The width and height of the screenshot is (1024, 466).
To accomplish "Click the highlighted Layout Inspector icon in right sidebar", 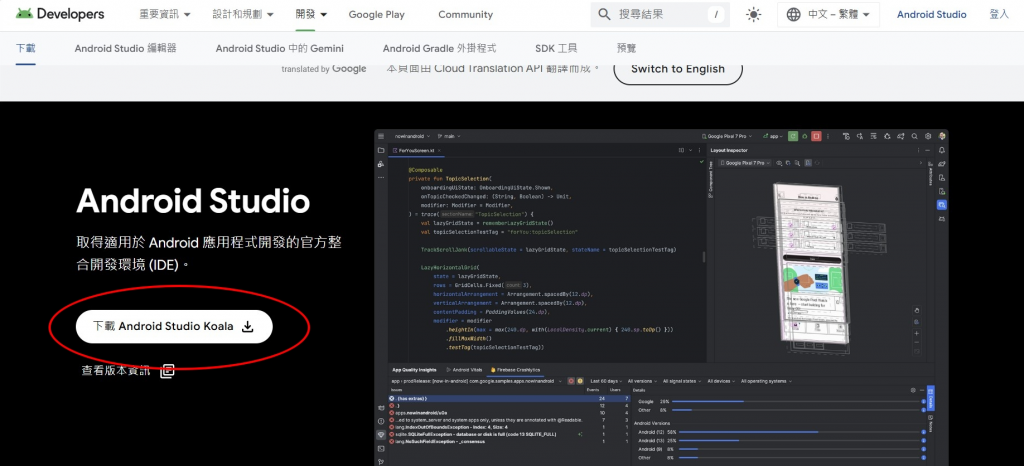I will [942, 205].
